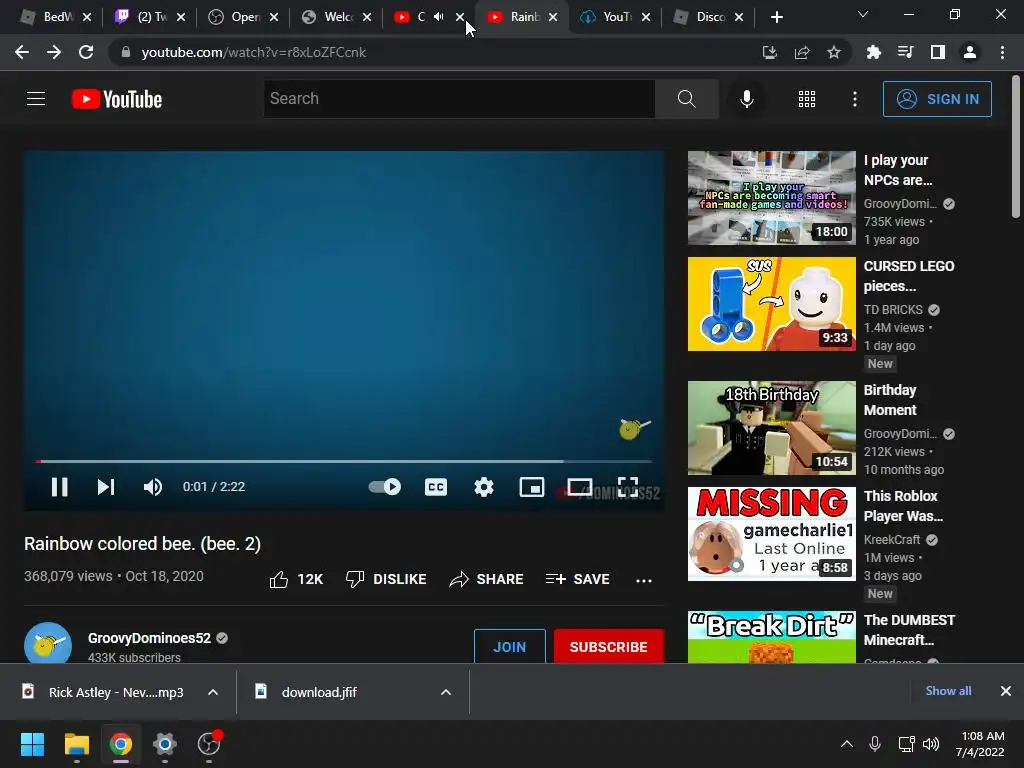
Task: Open GroovyDominoes52 channel avatar
Action: coord(48,645)
